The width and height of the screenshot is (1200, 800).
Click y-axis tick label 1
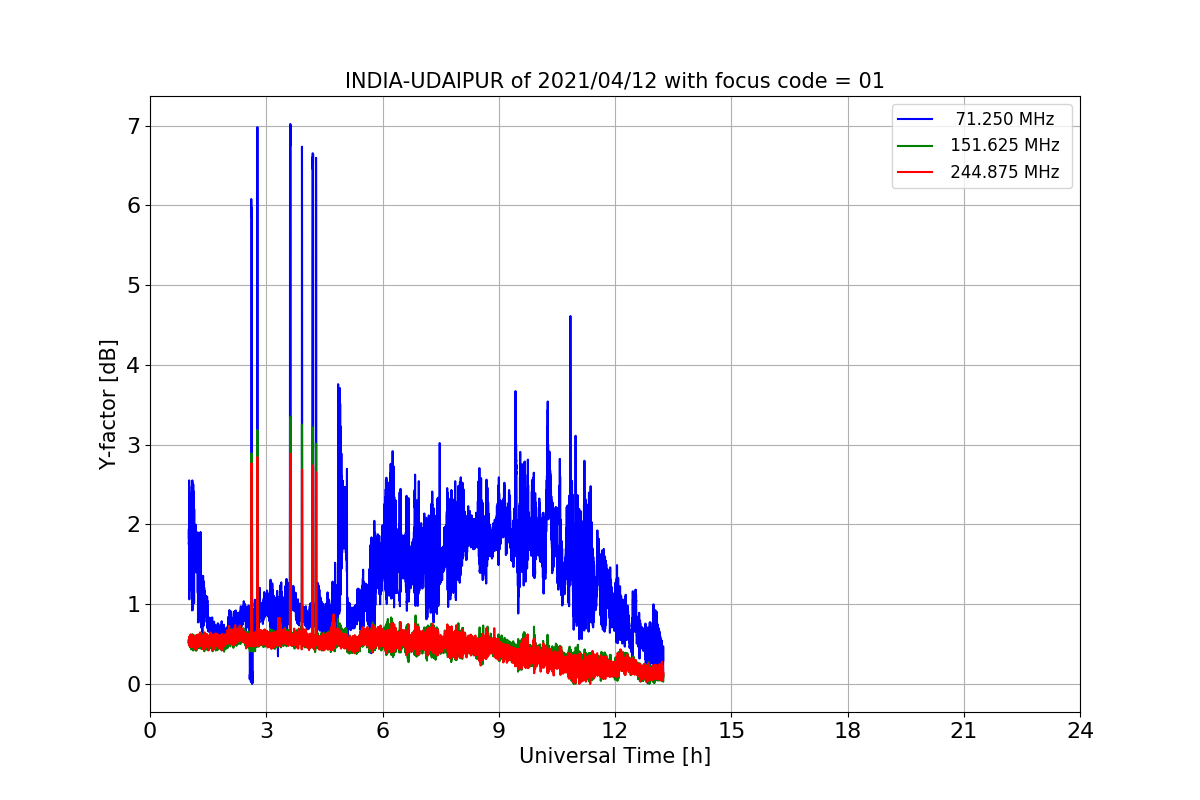[133, 604]
